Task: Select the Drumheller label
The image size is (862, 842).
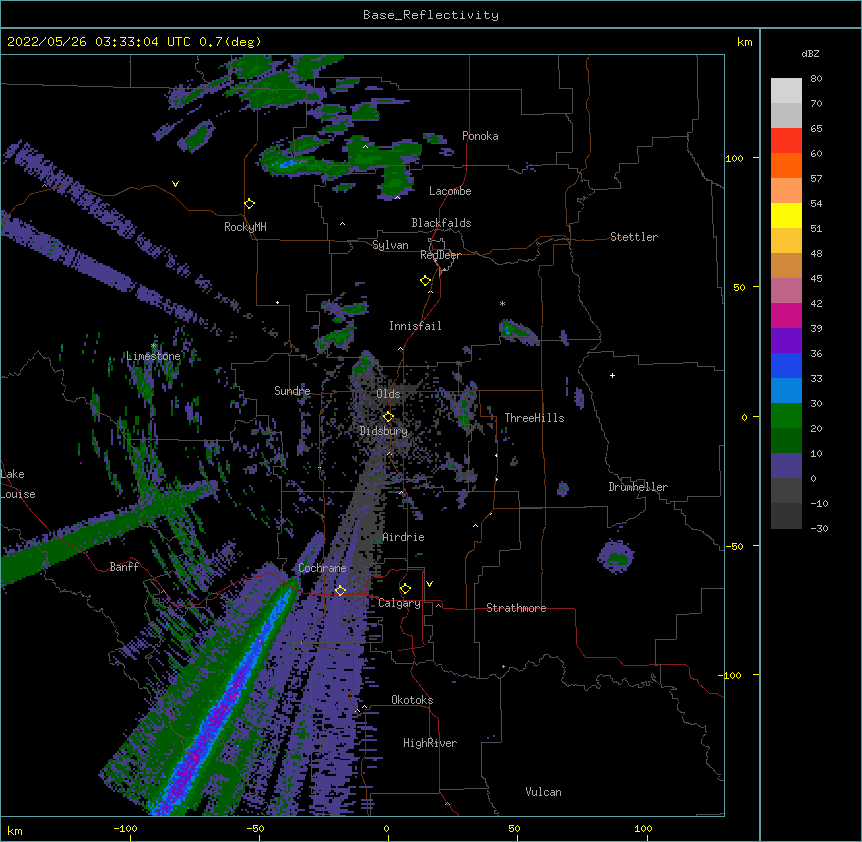Action: pyautogui.click(x=638, y=487)
